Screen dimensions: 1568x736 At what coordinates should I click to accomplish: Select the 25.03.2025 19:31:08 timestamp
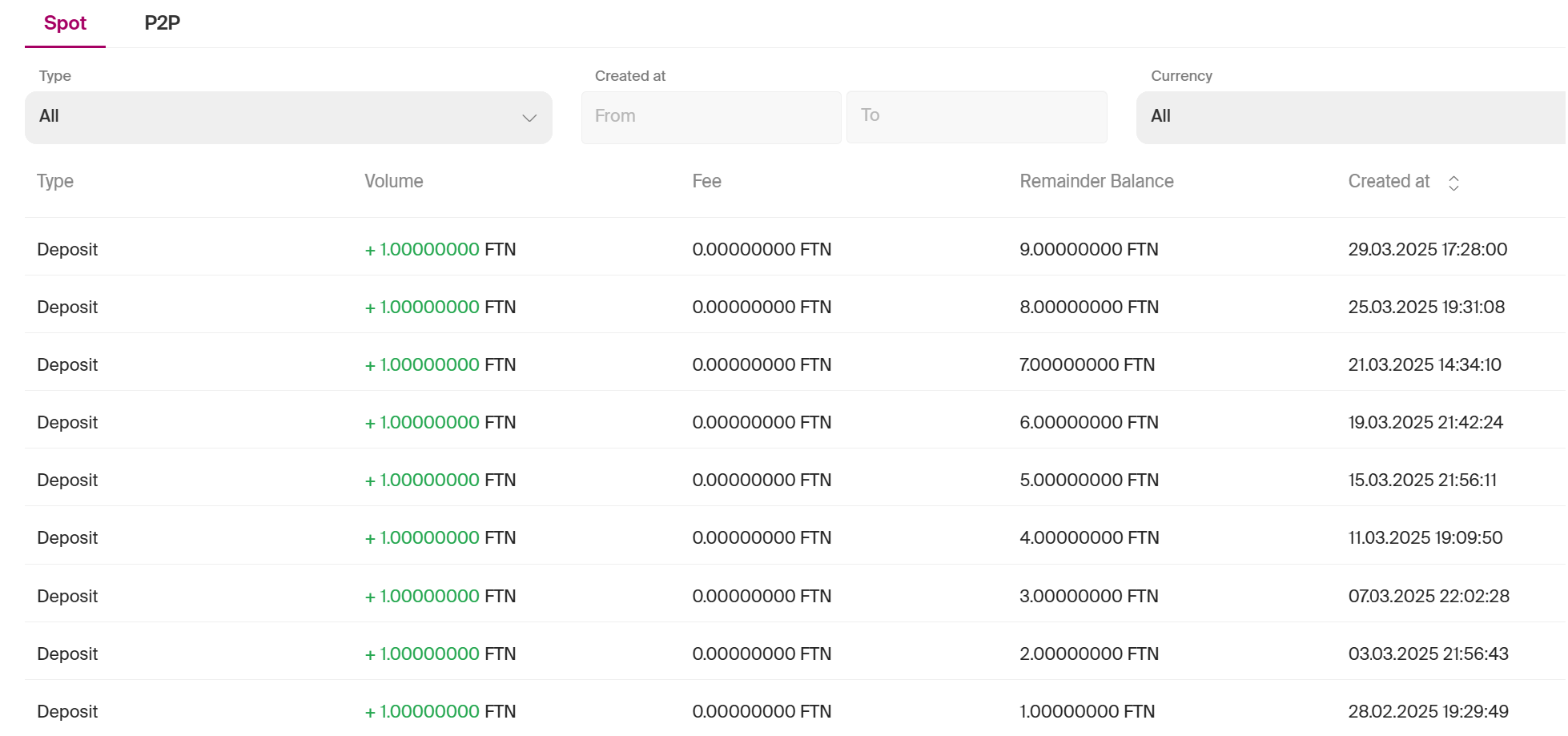[1426, 308]
